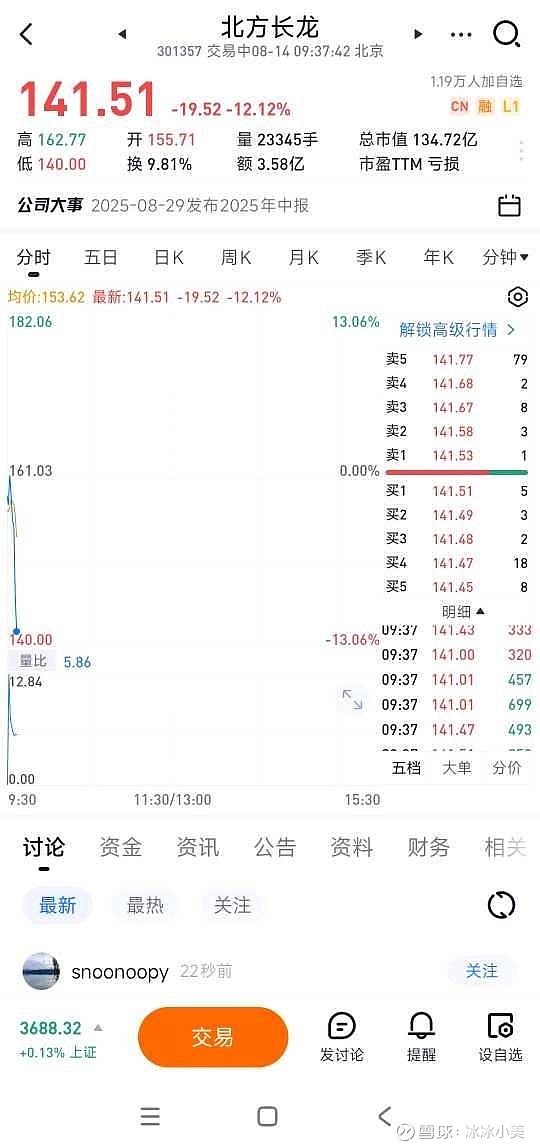This screenshot has height=1148, width=540.
Task: Select the 最热 filter chip
Action: coord(146,906)
